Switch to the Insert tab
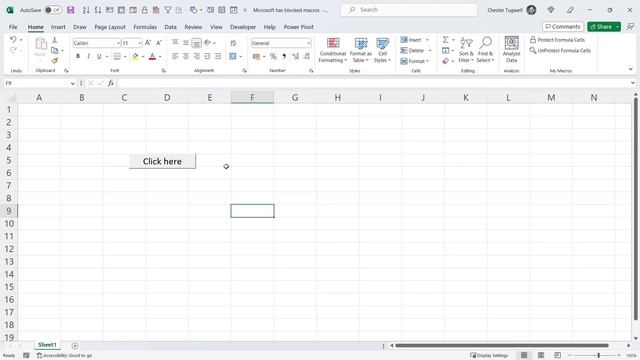The height and width of the screenshot is (360, 640). tap(58, 27)
